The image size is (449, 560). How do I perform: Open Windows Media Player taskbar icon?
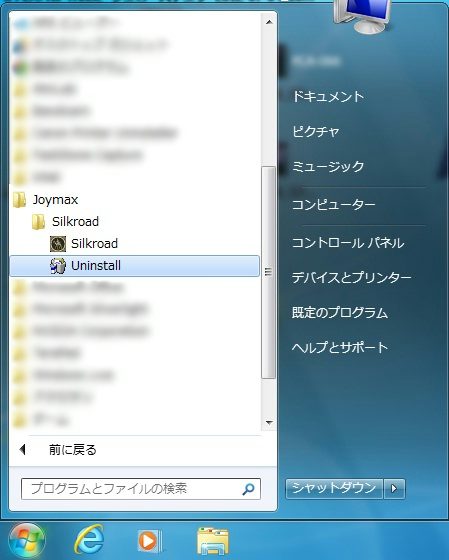pyautogui.click(x=149, y=541)
